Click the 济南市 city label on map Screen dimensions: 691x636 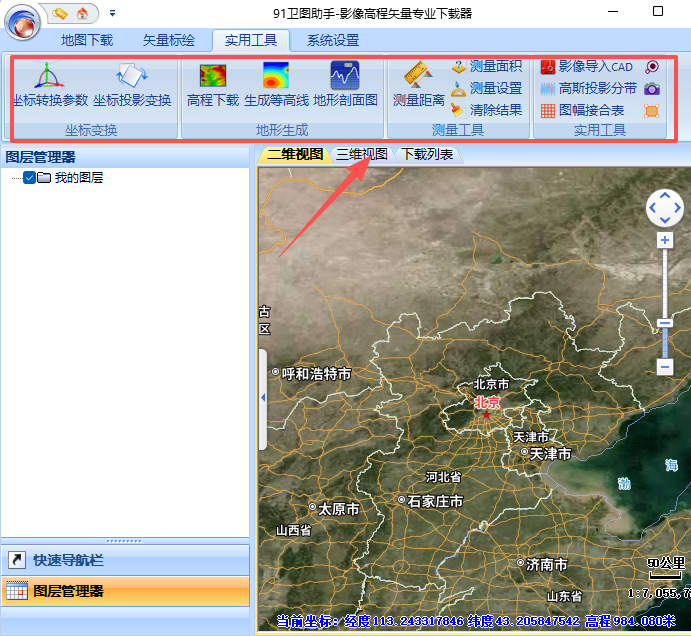tap(546, 564)
